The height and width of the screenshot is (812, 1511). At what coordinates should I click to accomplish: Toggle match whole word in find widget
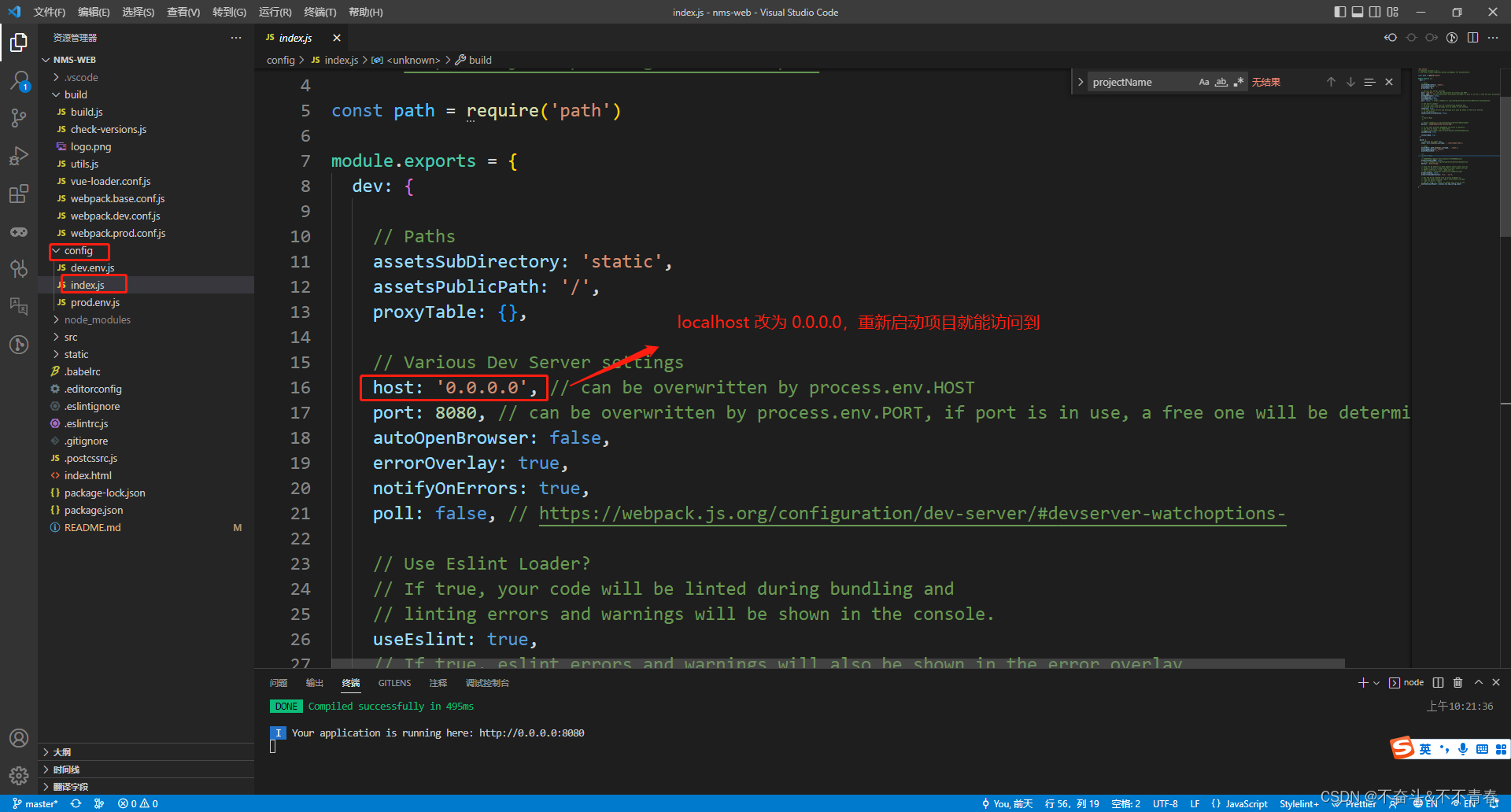click(1221, 82)
